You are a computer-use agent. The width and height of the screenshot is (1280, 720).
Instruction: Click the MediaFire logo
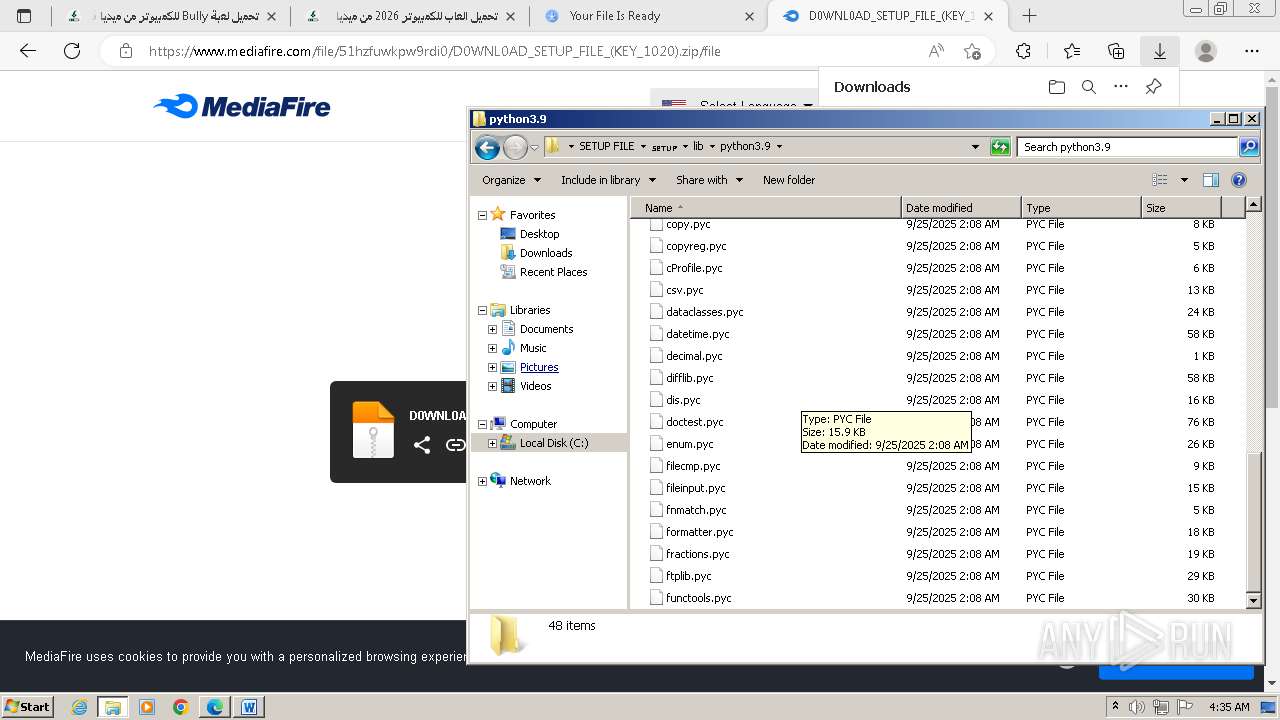(x=242, y=106)
